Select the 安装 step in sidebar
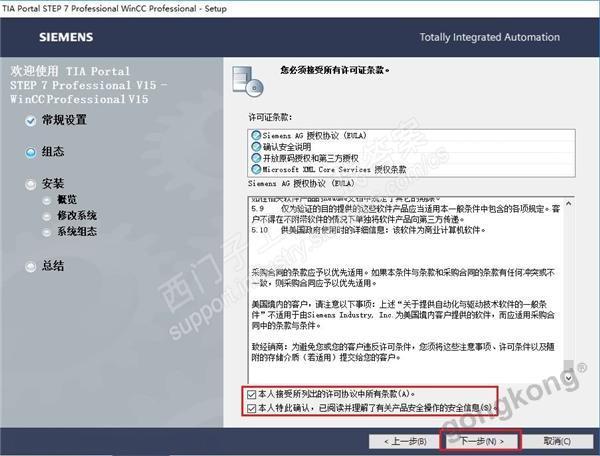 click(53, 184)
